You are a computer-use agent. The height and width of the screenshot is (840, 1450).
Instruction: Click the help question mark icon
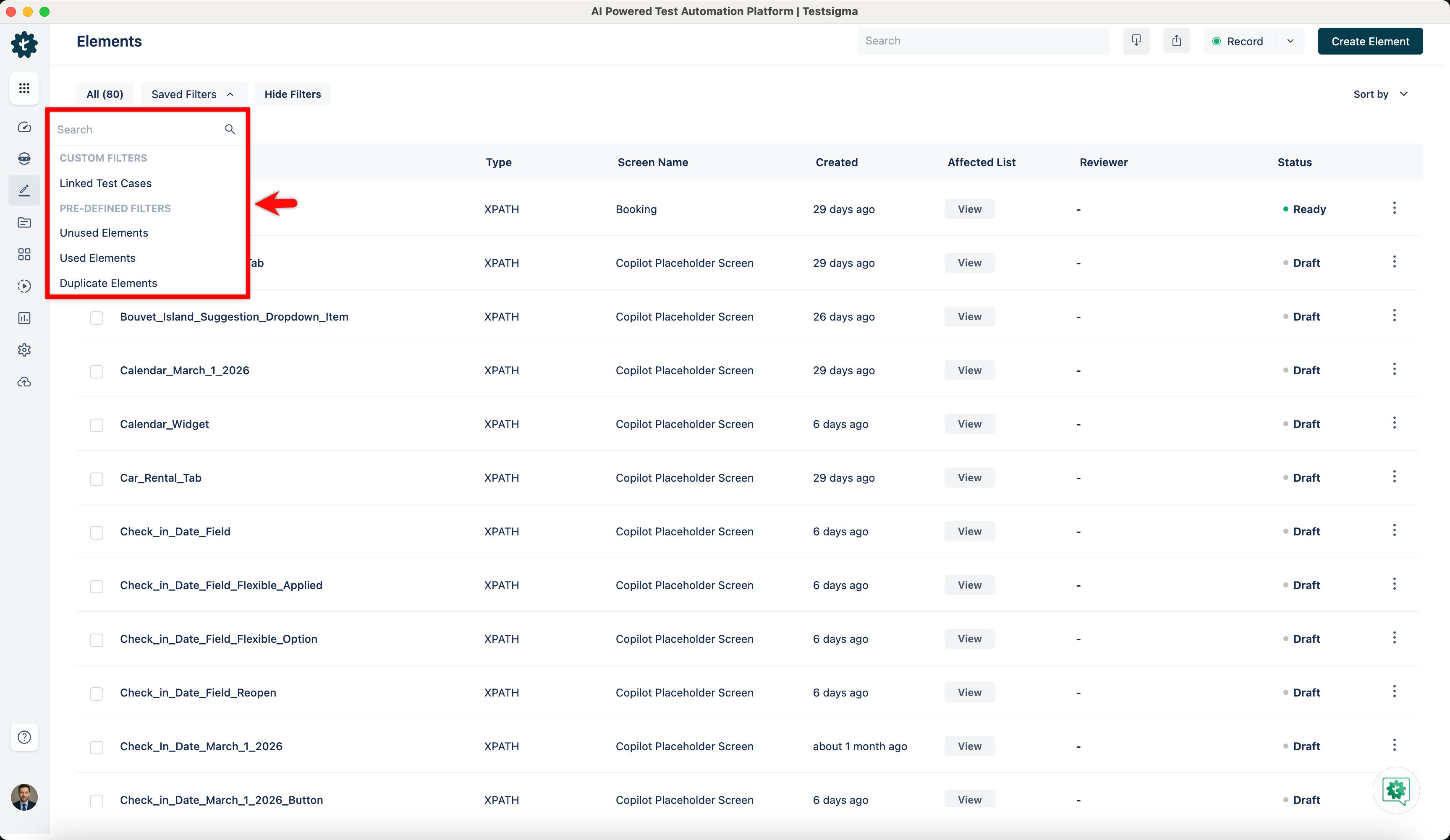[24, 737]
